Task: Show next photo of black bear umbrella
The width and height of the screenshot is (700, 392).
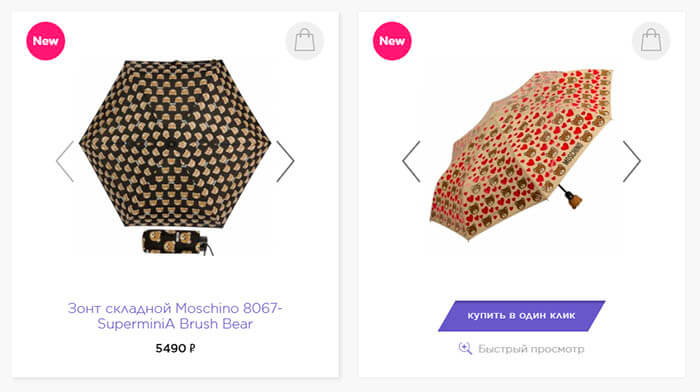Action: pyautogui.click(x=285, y=161)
